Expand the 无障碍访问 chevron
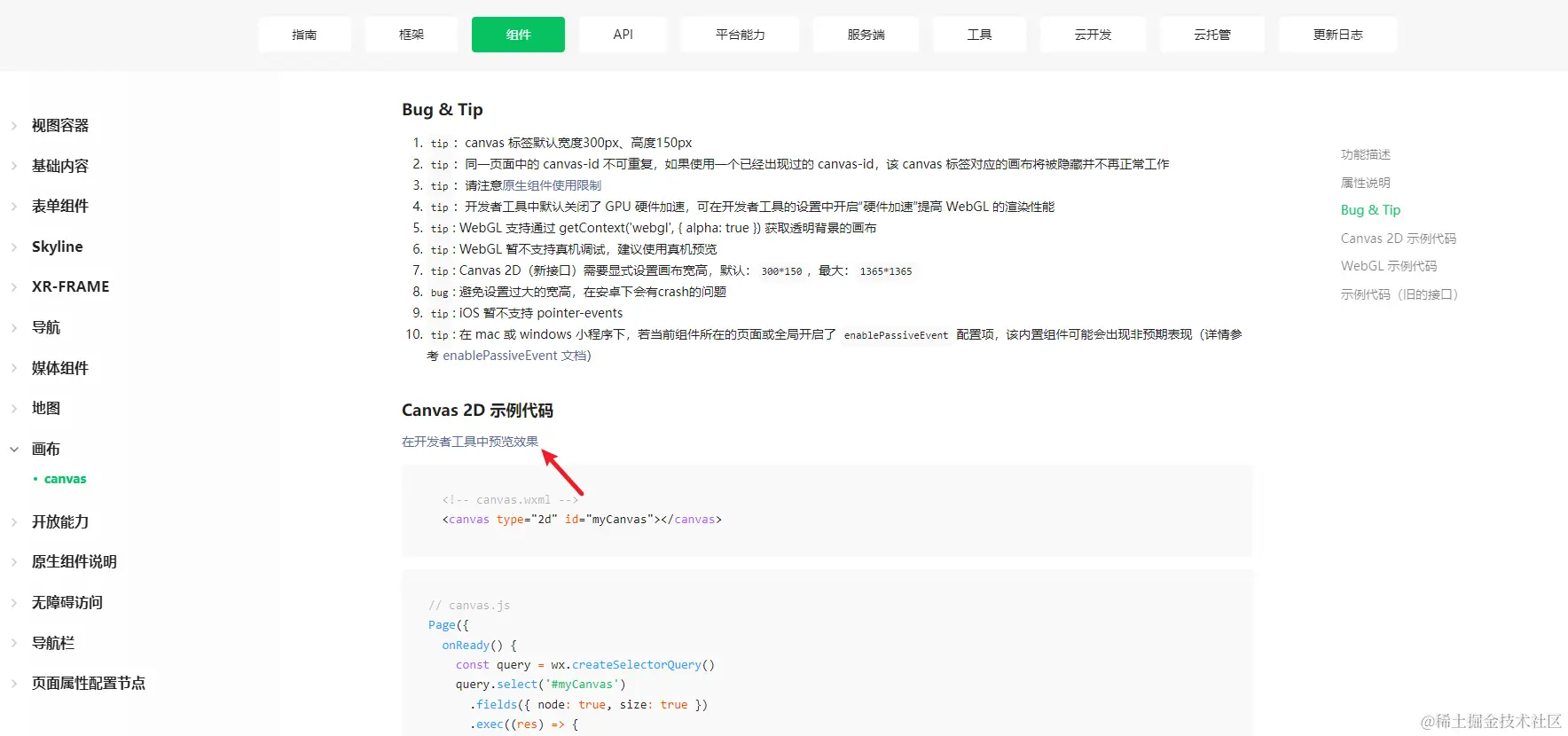 coord(14,603)
